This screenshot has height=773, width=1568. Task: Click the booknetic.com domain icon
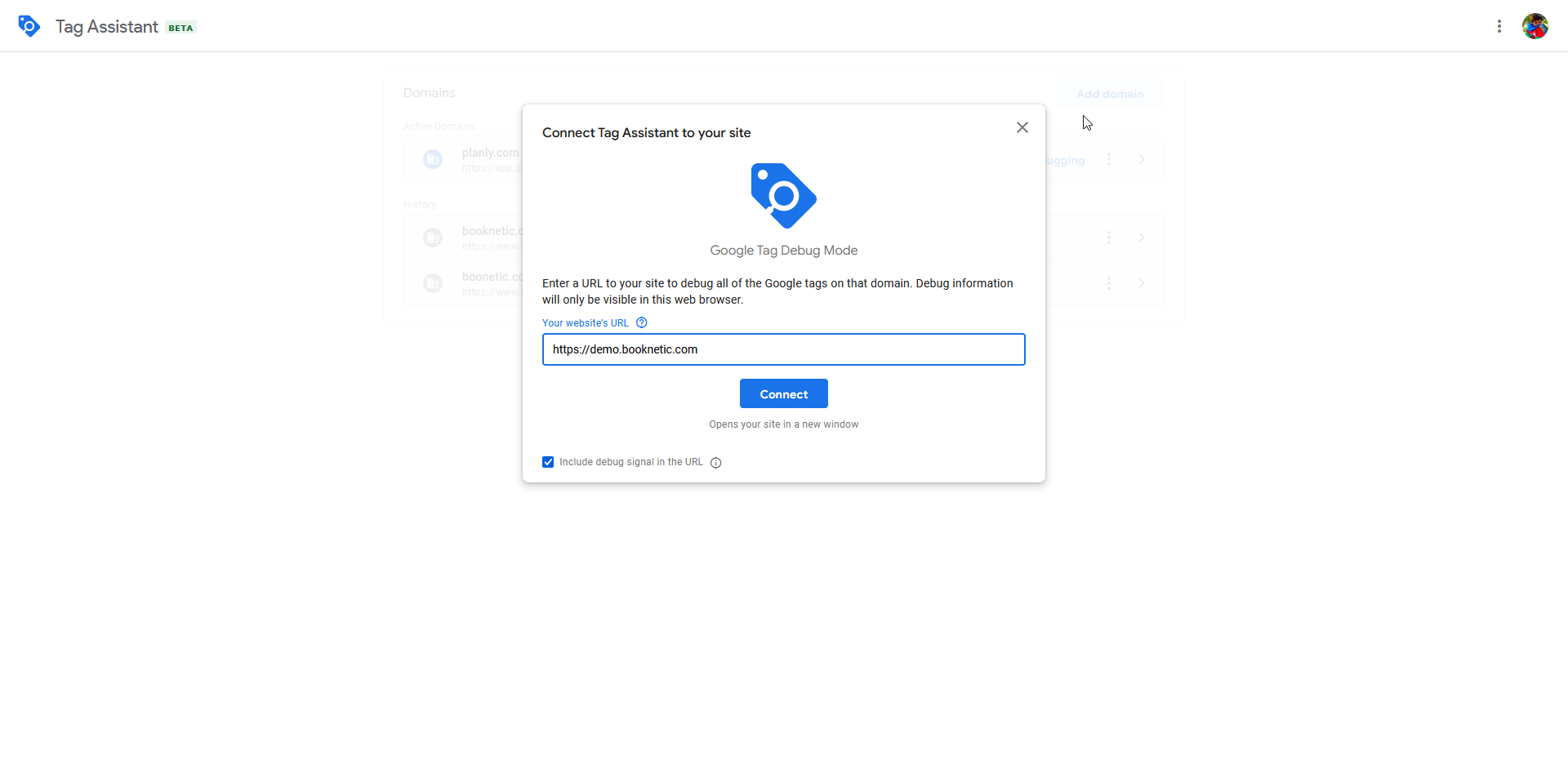coord(433,238)
